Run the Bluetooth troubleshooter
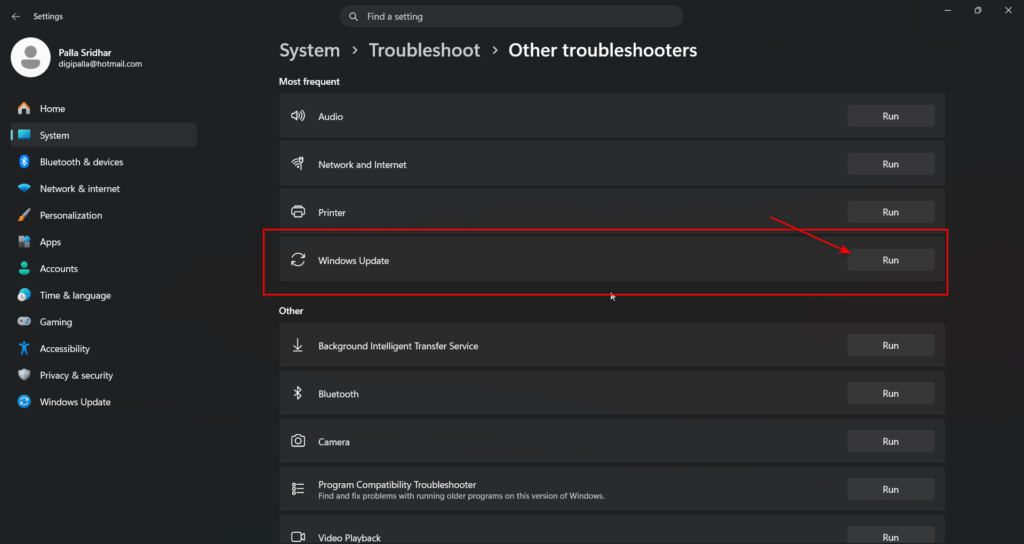 point(891,393)
